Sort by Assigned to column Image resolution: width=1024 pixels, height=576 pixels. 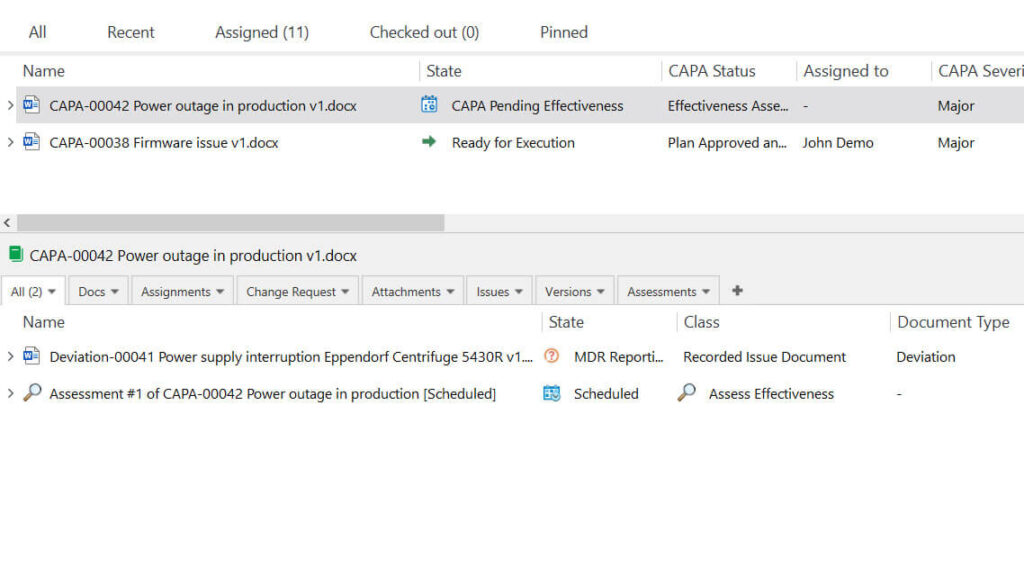[846, 71]
